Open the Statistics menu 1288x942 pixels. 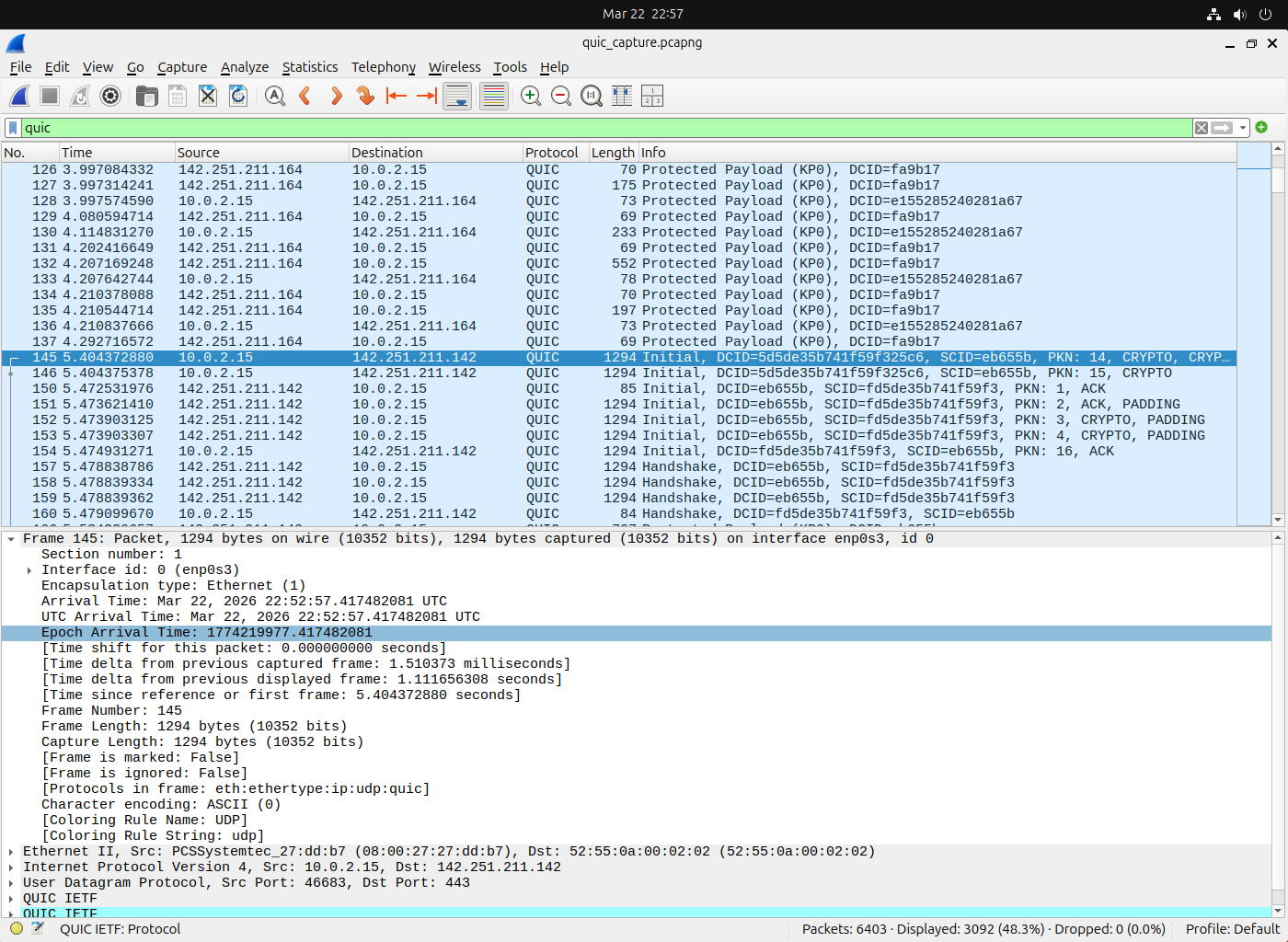(x=310, y=67)
